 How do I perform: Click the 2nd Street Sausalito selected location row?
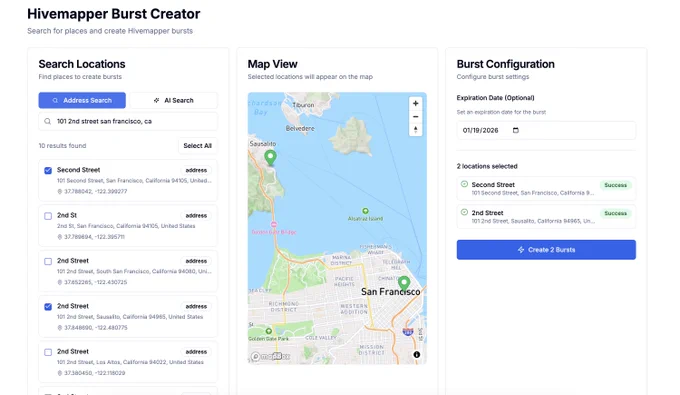click(x=546, y=217)
